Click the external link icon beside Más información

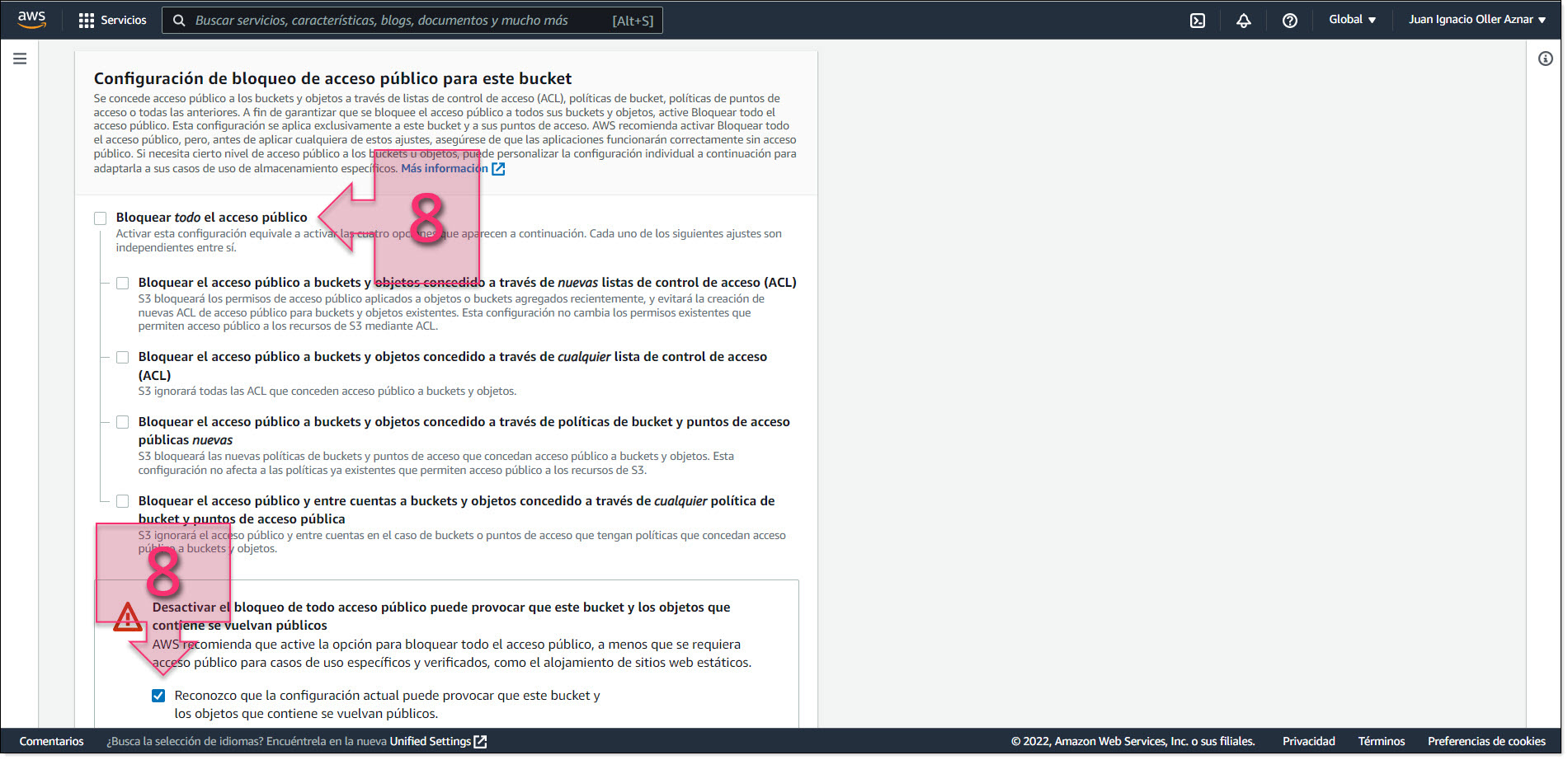498,168
